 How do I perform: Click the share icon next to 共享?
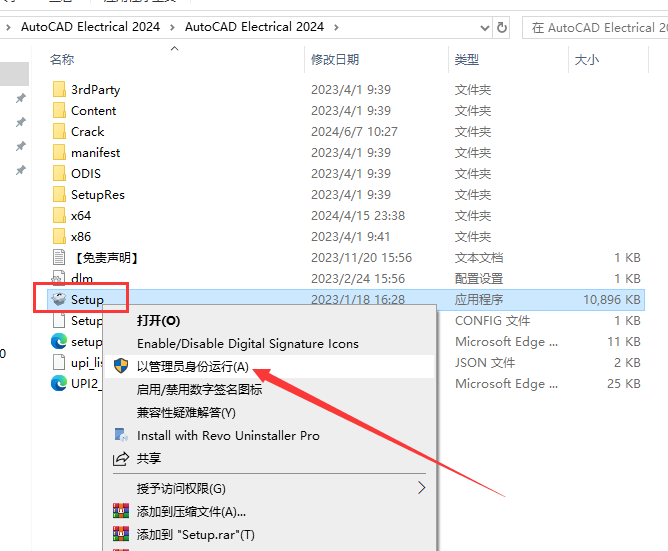tap(121, 458)
